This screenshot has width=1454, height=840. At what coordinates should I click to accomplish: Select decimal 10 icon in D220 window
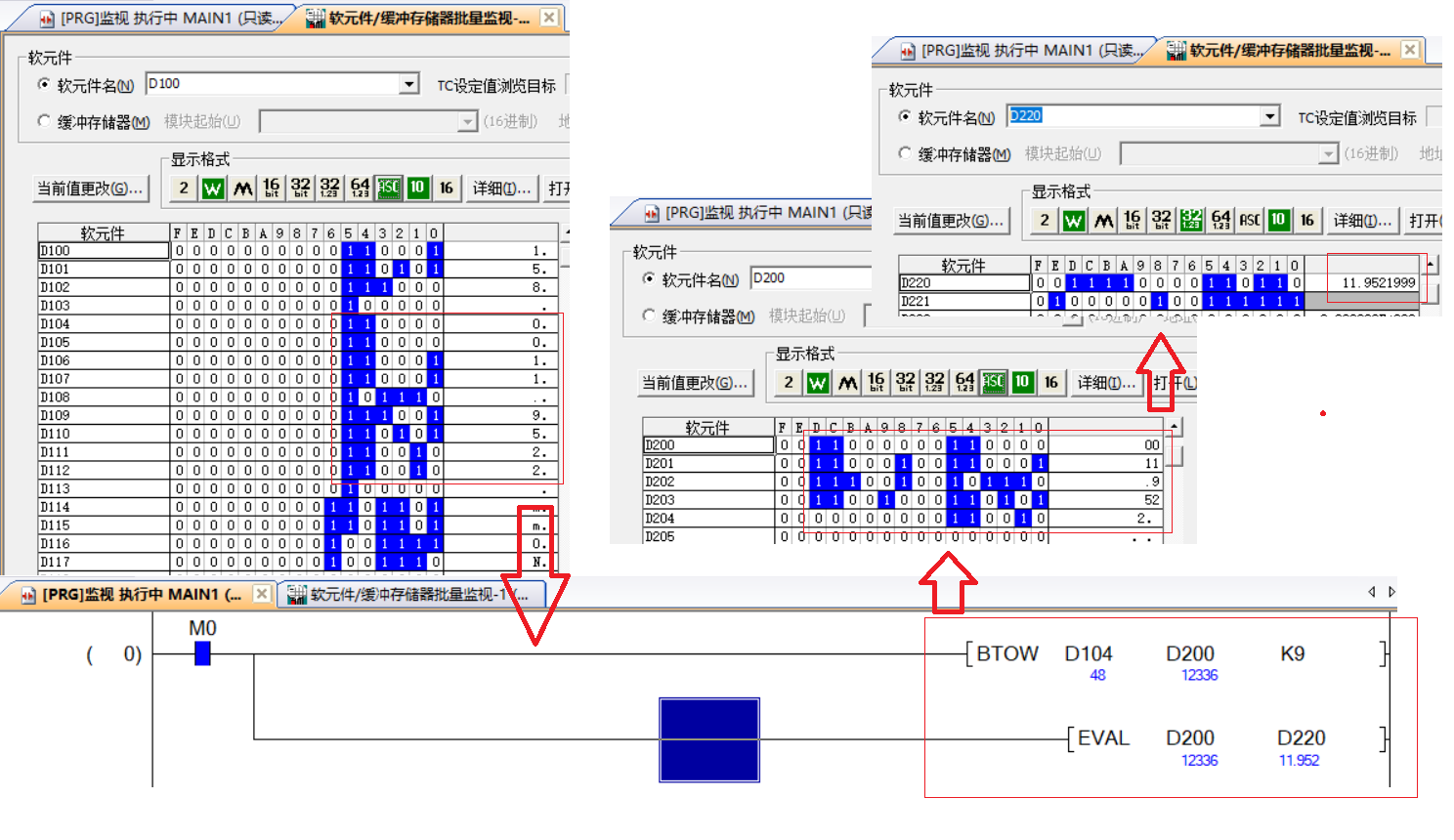[x=1278, y=220]
